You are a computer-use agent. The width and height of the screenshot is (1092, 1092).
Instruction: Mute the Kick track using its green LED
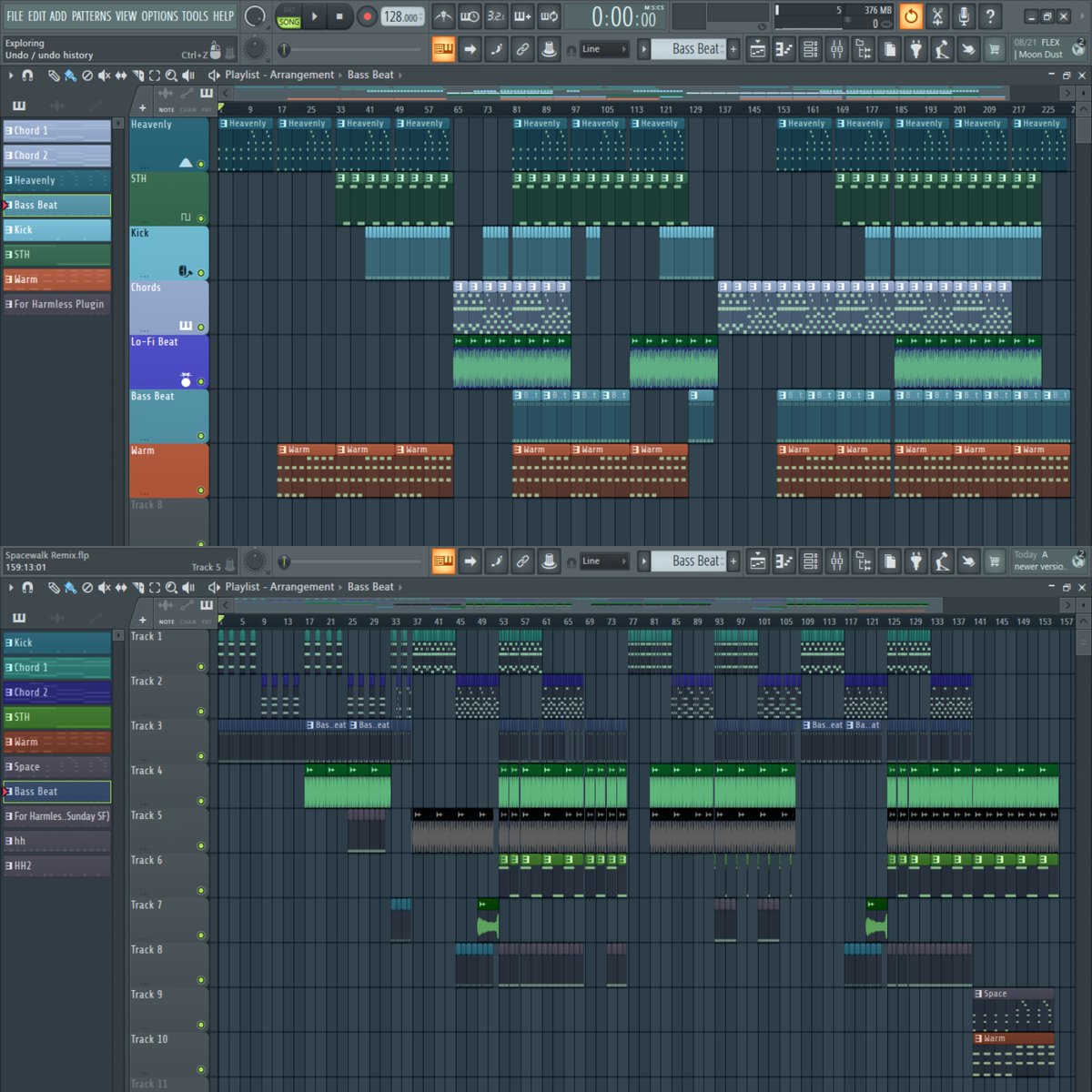point(201,273)
